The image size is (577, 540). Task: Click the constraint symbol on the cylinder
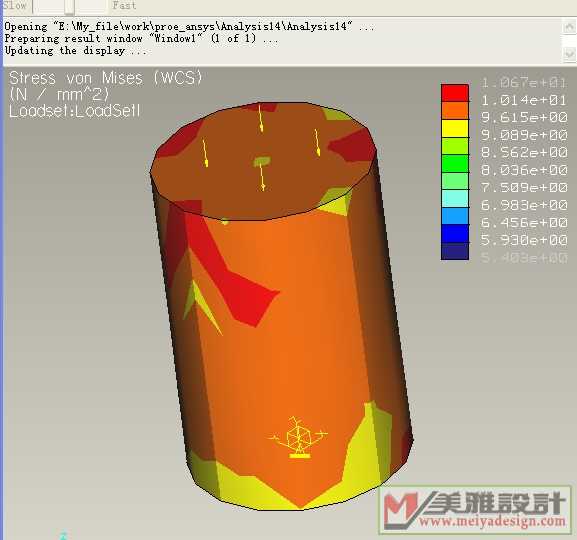click(298, 438)
